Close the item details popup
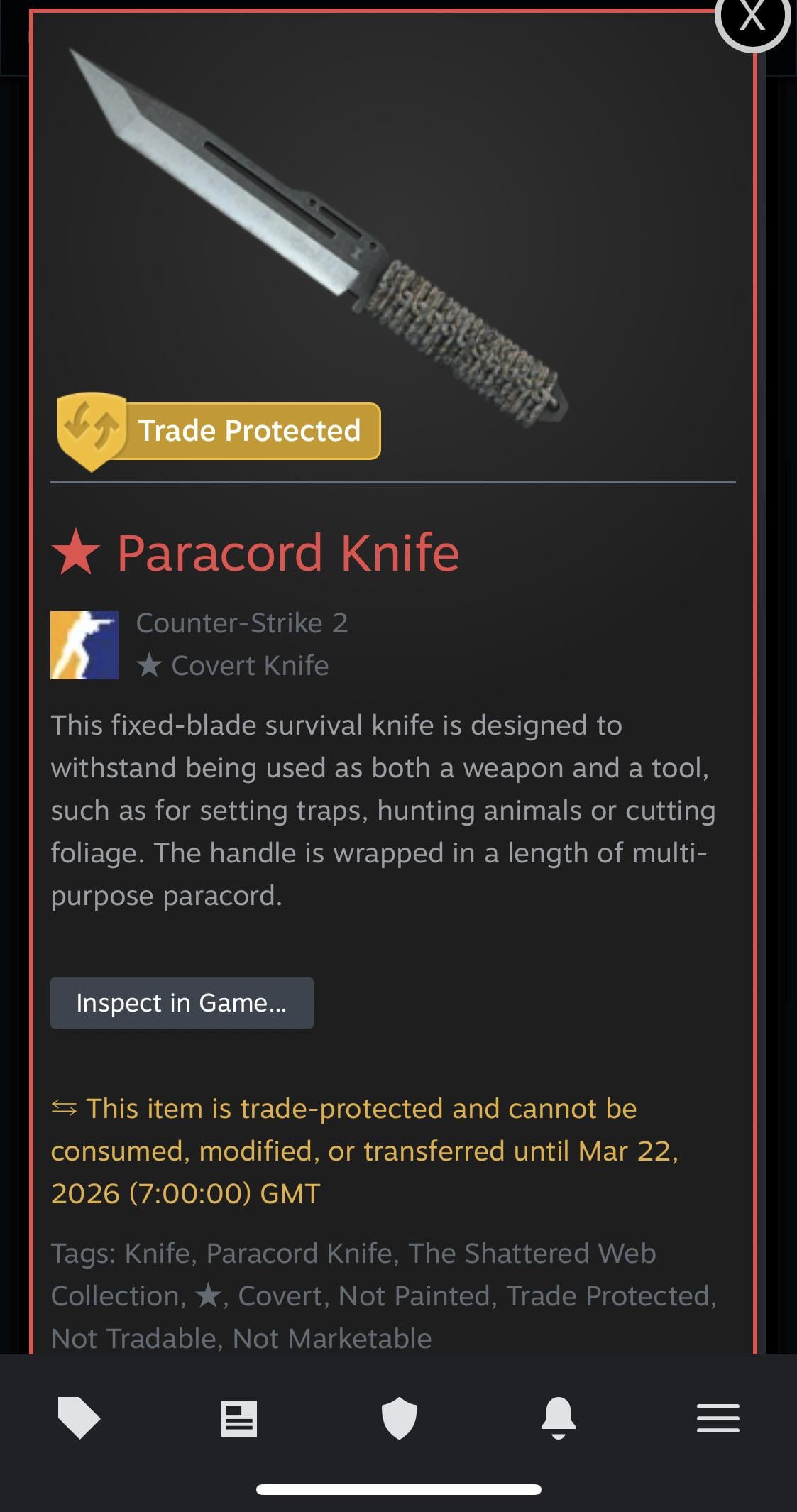The image size is (797, 1512). [752, 16]
